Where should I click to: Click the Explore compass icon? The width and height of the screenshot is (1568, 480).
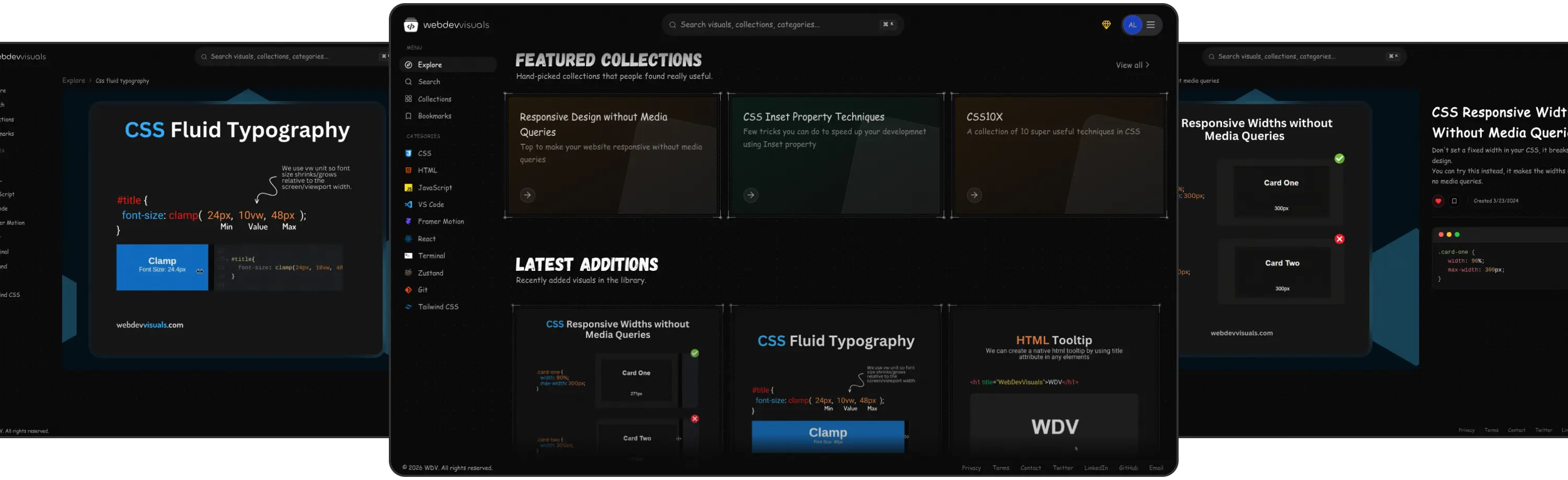click(408, 64)
